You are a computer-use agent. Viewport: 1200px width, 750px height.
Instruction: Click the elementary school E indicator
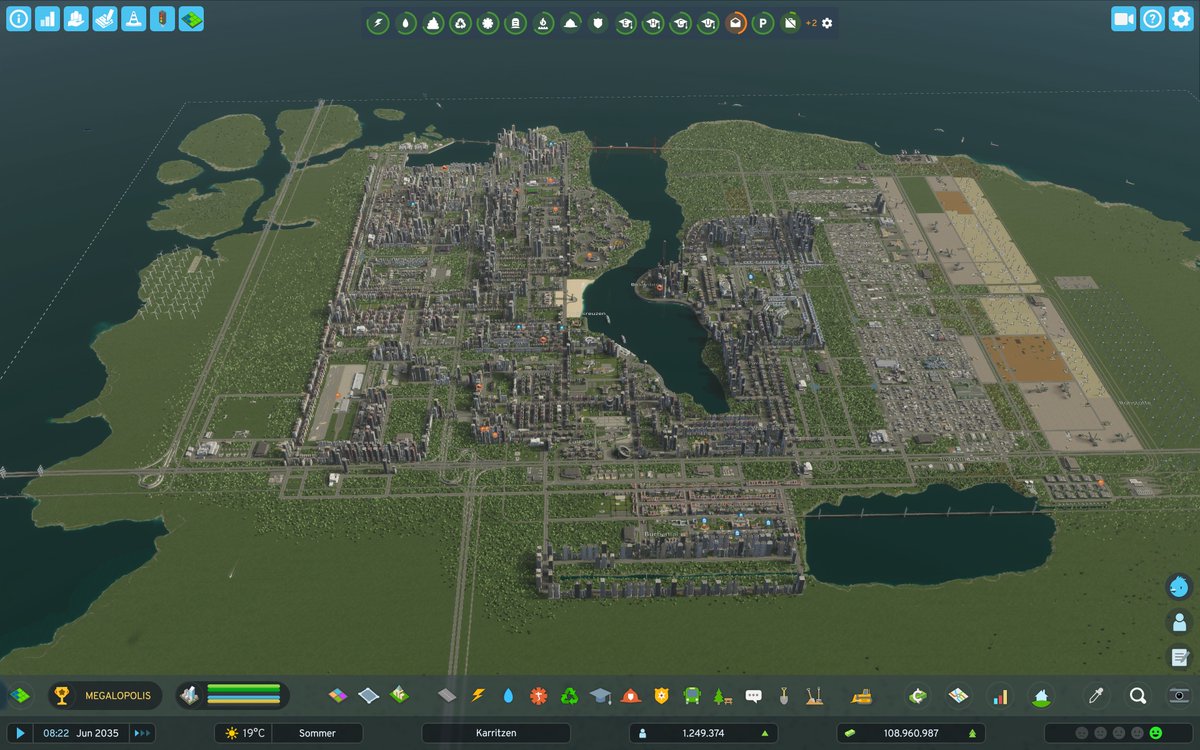(x=626, y=23)
